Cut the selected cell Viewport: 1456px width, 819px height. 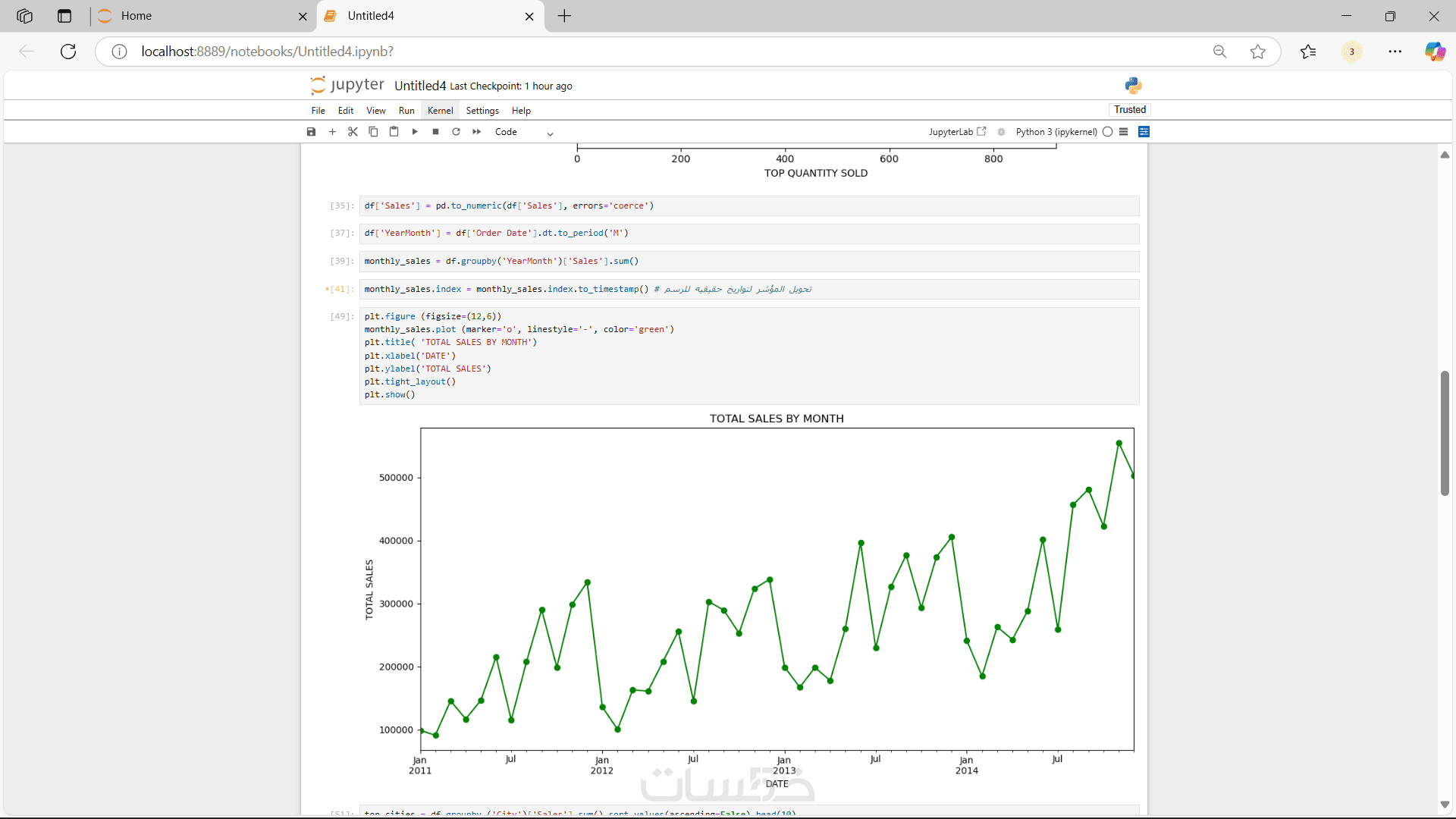(x=353, y=132)
